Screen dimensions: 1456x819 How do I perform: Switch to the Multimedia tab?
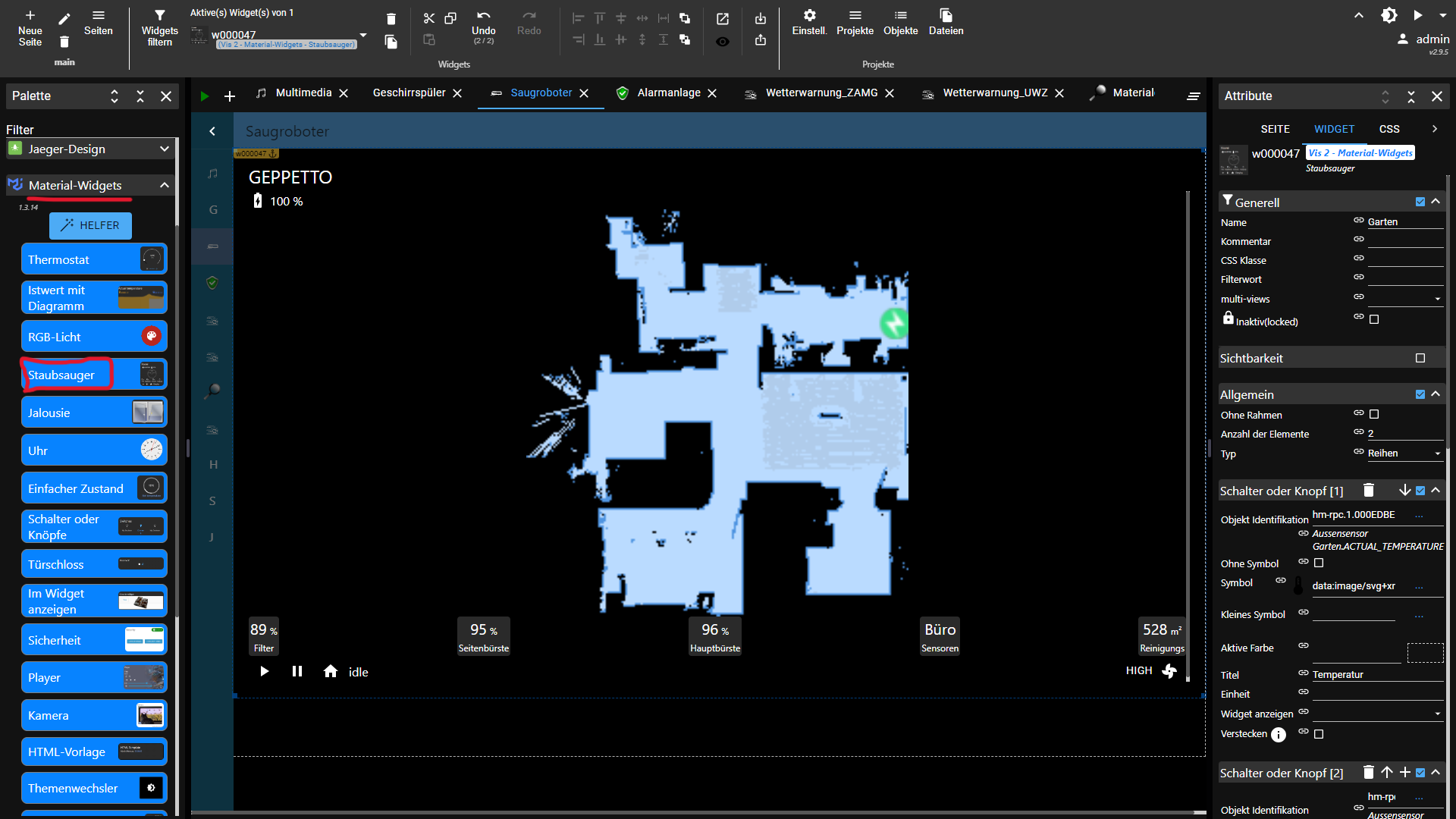[x=303, y=93]
